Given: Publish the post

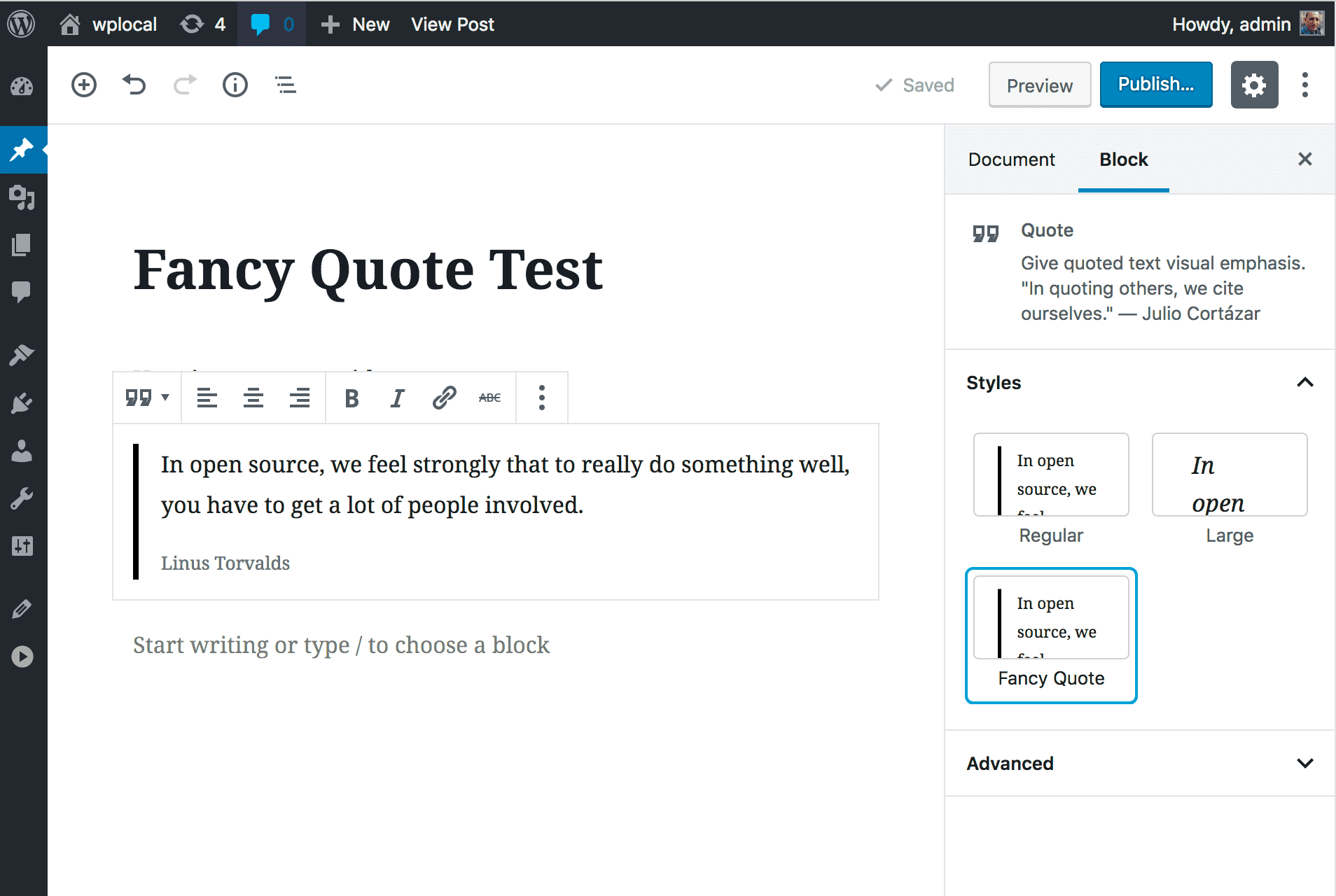Looking at the screenshot, I should tap(1155, 84).
